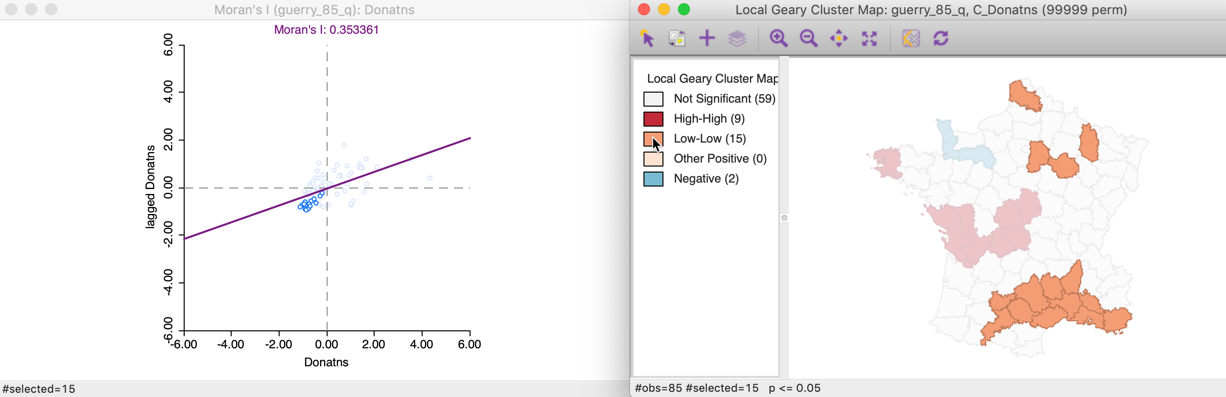Click the invert selection toolbar icon
1226x397 pixels.
[677, 38]
